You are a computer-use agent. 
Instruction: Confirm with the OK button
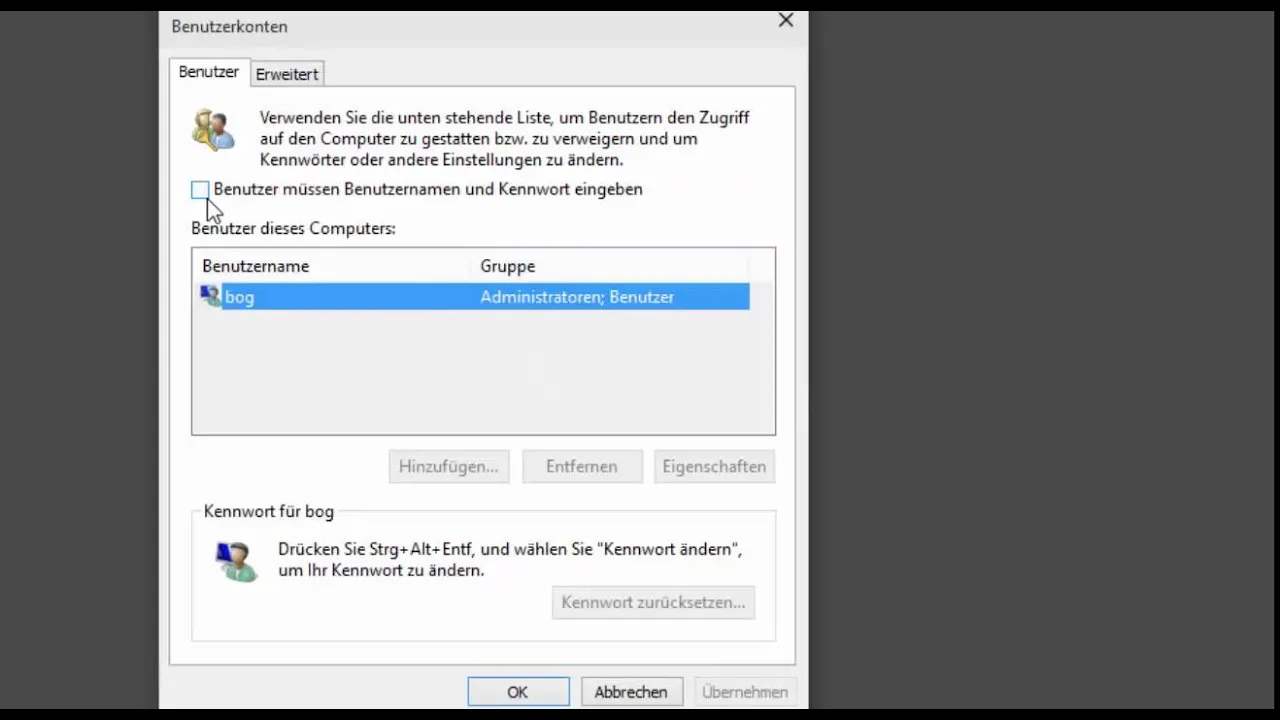pyautogui.click(x=518, y=691)
